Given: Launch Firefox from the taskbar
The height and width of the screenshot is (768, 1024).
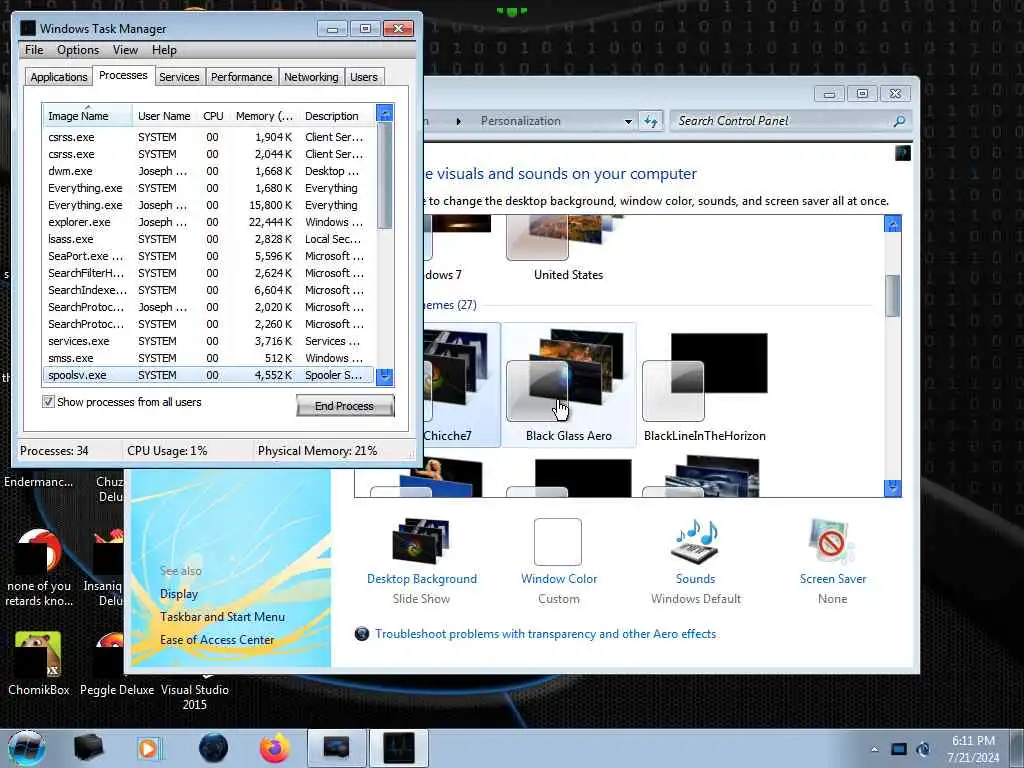Looking at the screenshot, I should pos(275,748).
